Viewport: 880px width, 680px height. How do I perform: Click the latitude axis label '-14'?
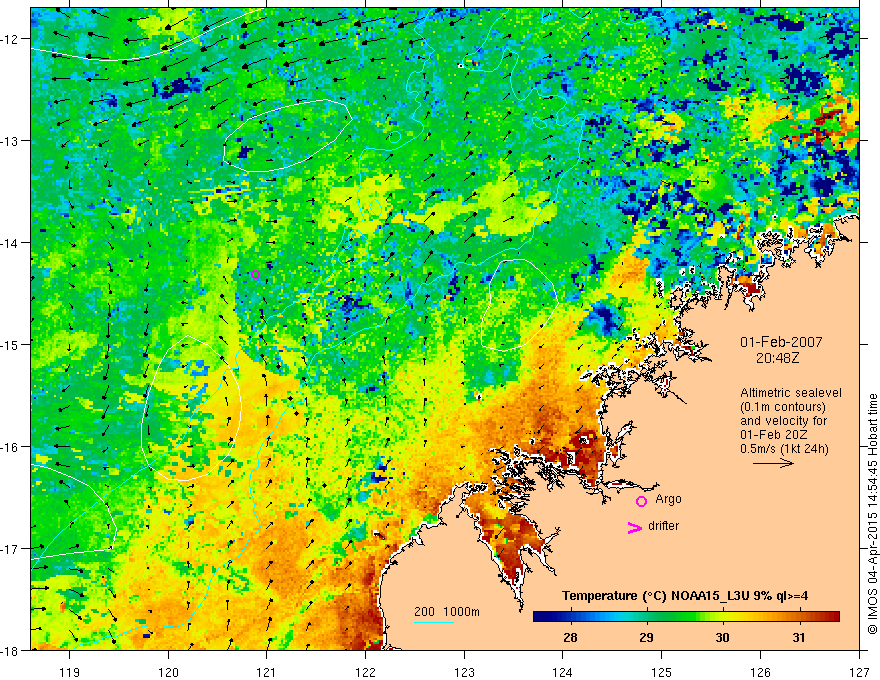point(11,243)
